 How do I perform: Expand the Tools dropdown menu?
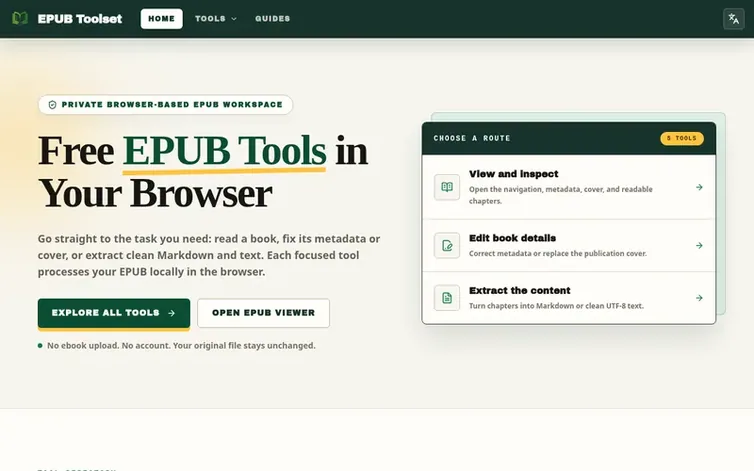coord(215,19)
